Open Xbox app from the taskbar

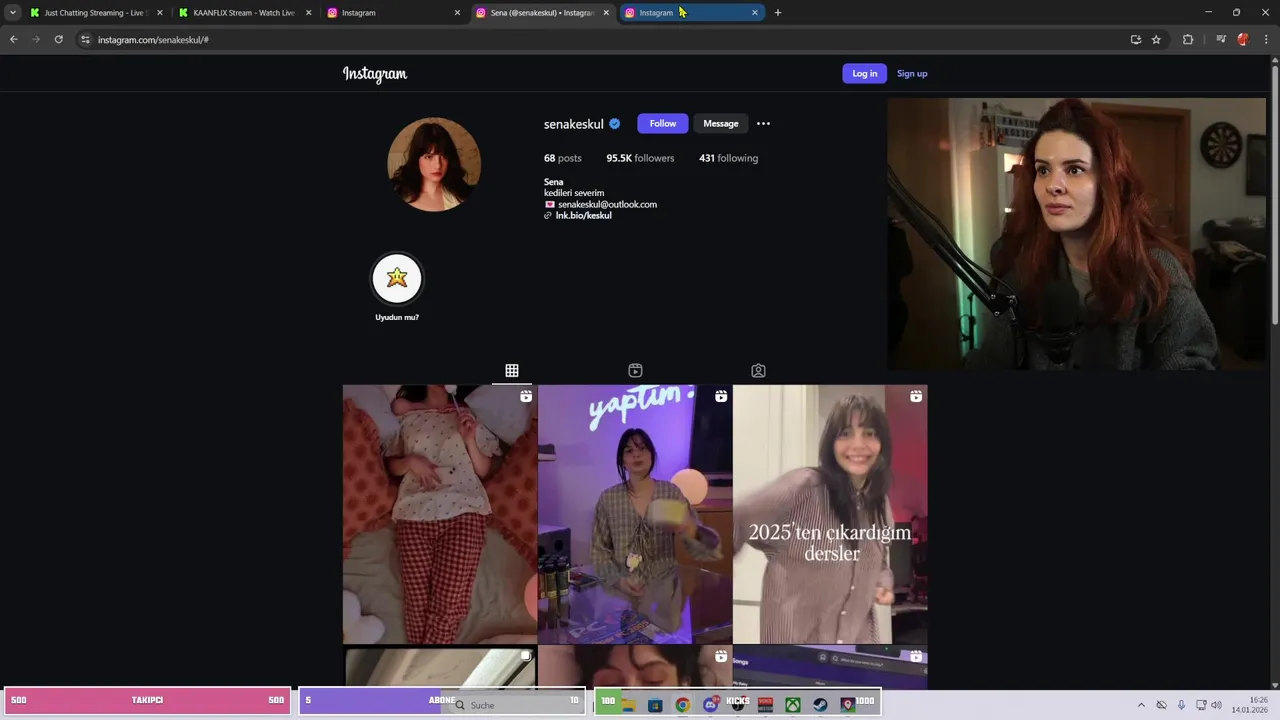click(x=792, y=705)
